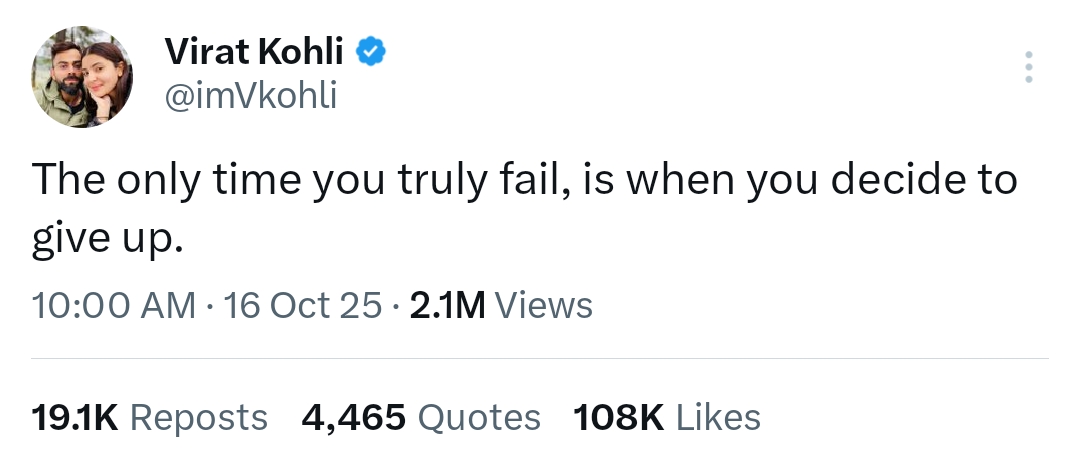Open Virat Kohli's profile picture
This screenshot has width=1080, height=460.
click(82, 77)
